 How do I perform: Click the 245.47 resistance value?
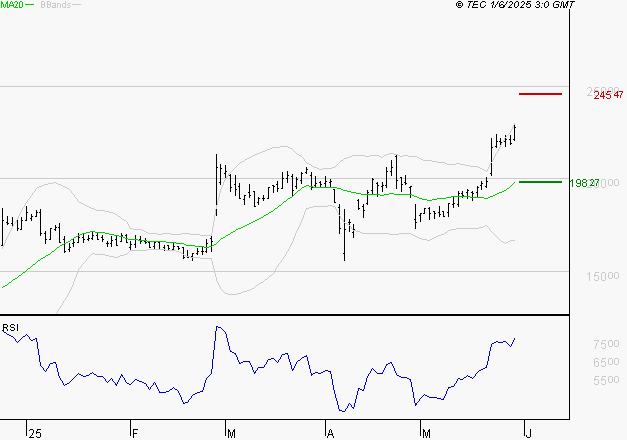tap(608, 95)
